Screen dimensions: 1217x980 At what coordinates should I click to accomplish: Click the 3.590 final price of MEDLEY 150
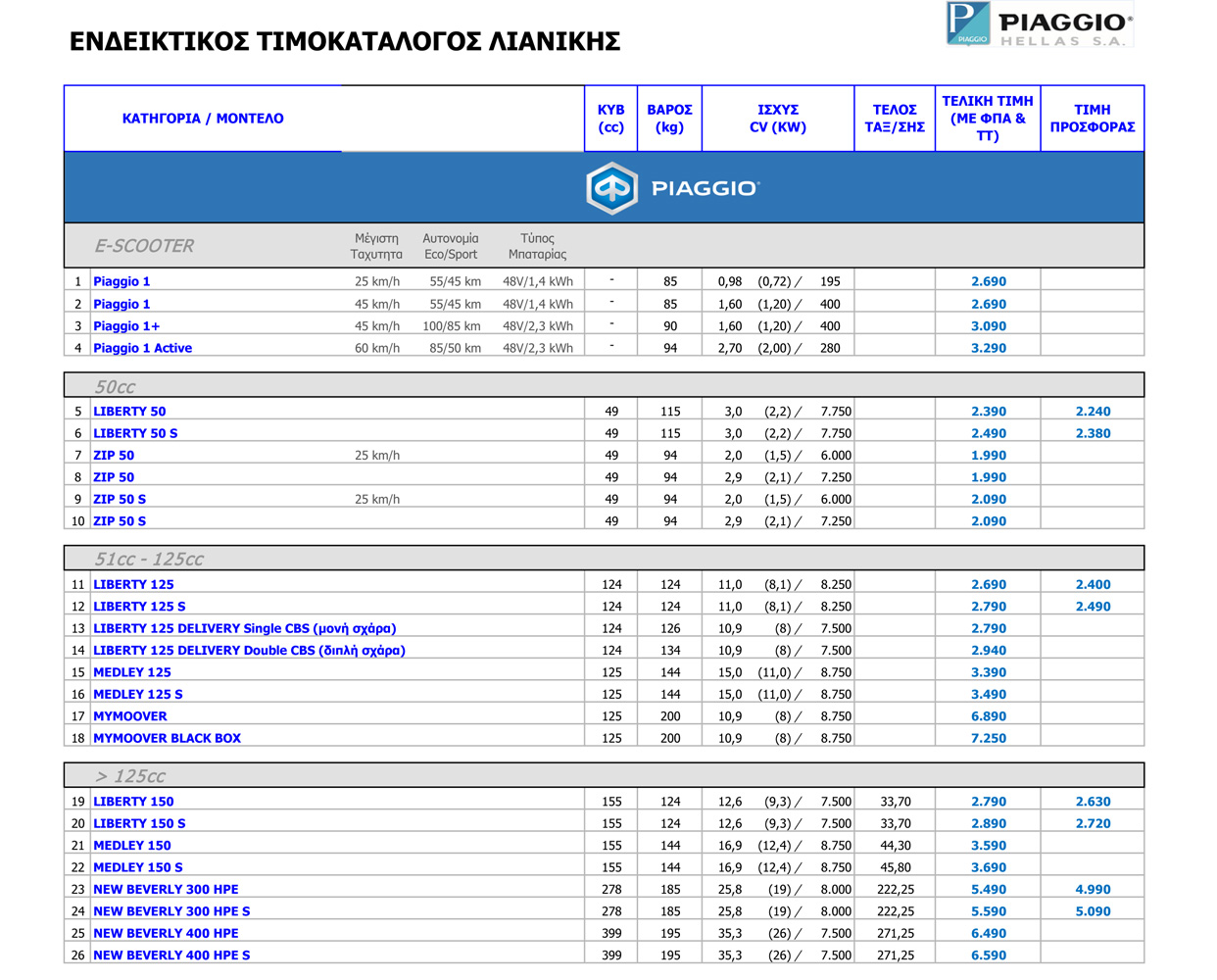pos(989,846)
